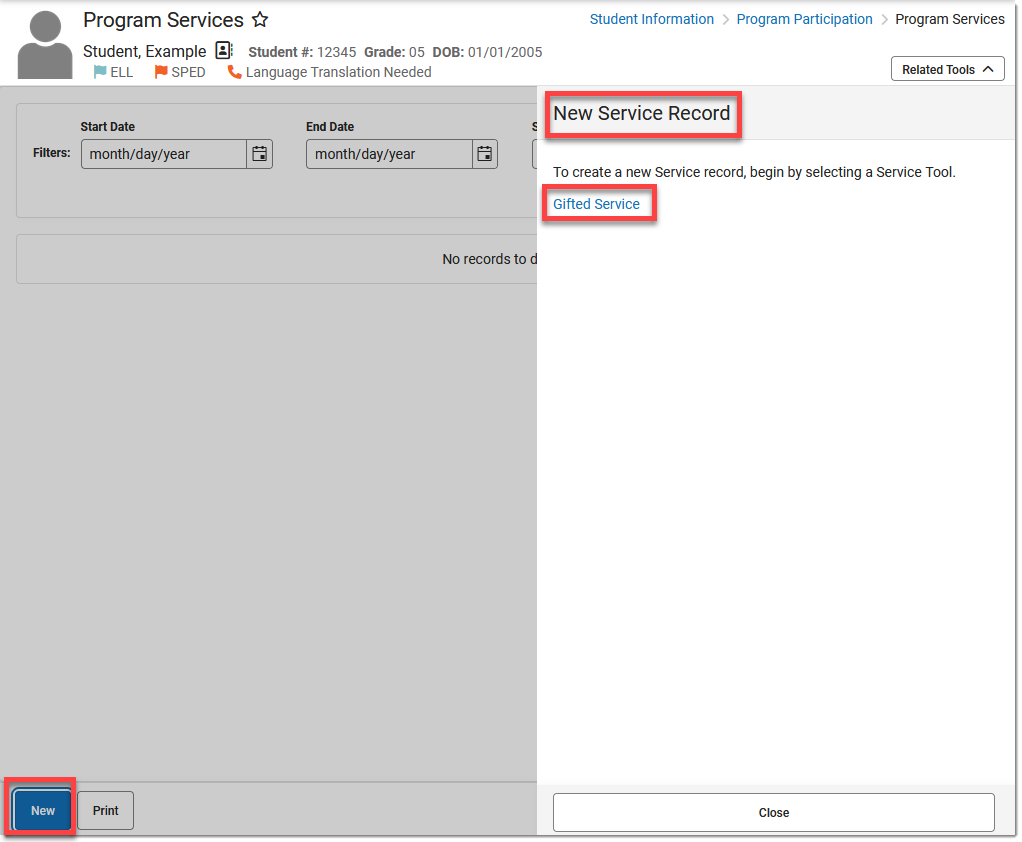This screenshot has width=1022, height=842.
Task: Open the student contact card icon
Action: coord(224,50)
